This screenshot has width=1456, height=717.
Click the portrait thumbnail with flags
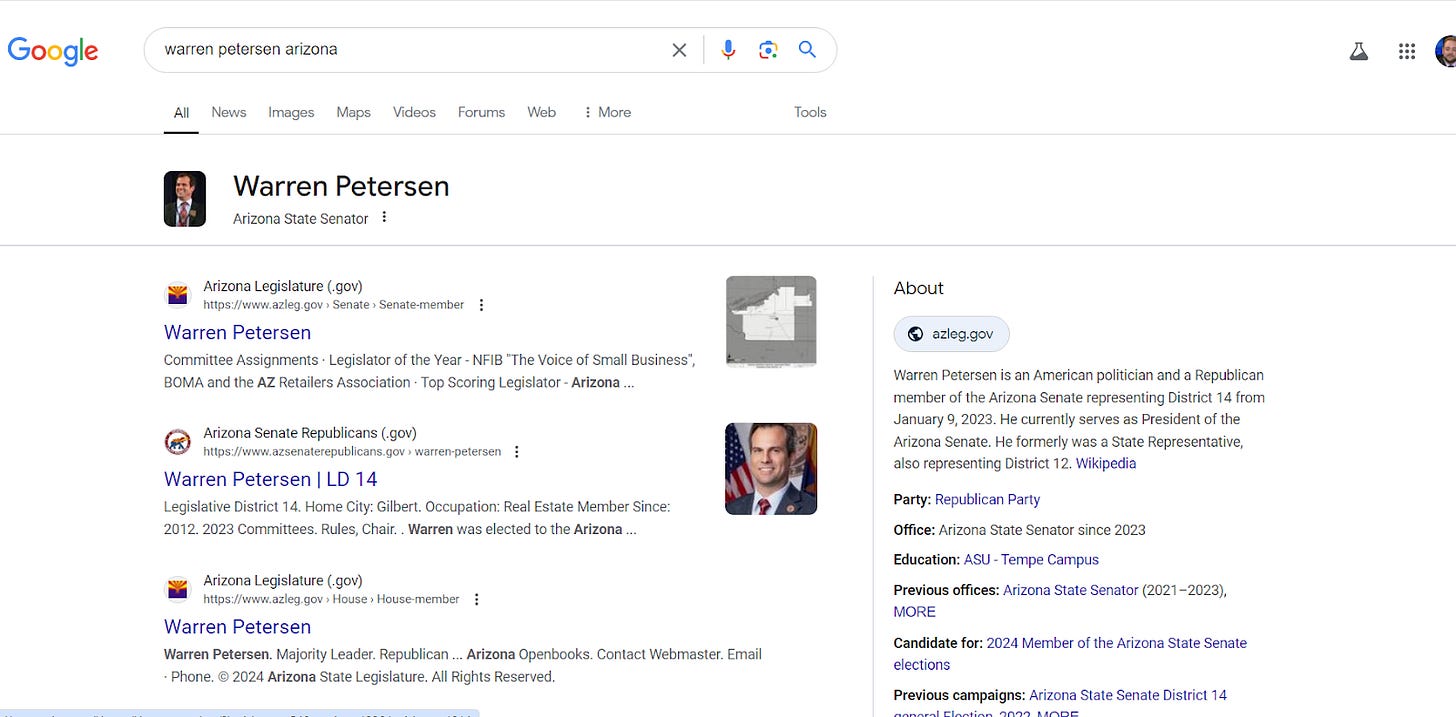pyautogui.click(x=771, y=469)
